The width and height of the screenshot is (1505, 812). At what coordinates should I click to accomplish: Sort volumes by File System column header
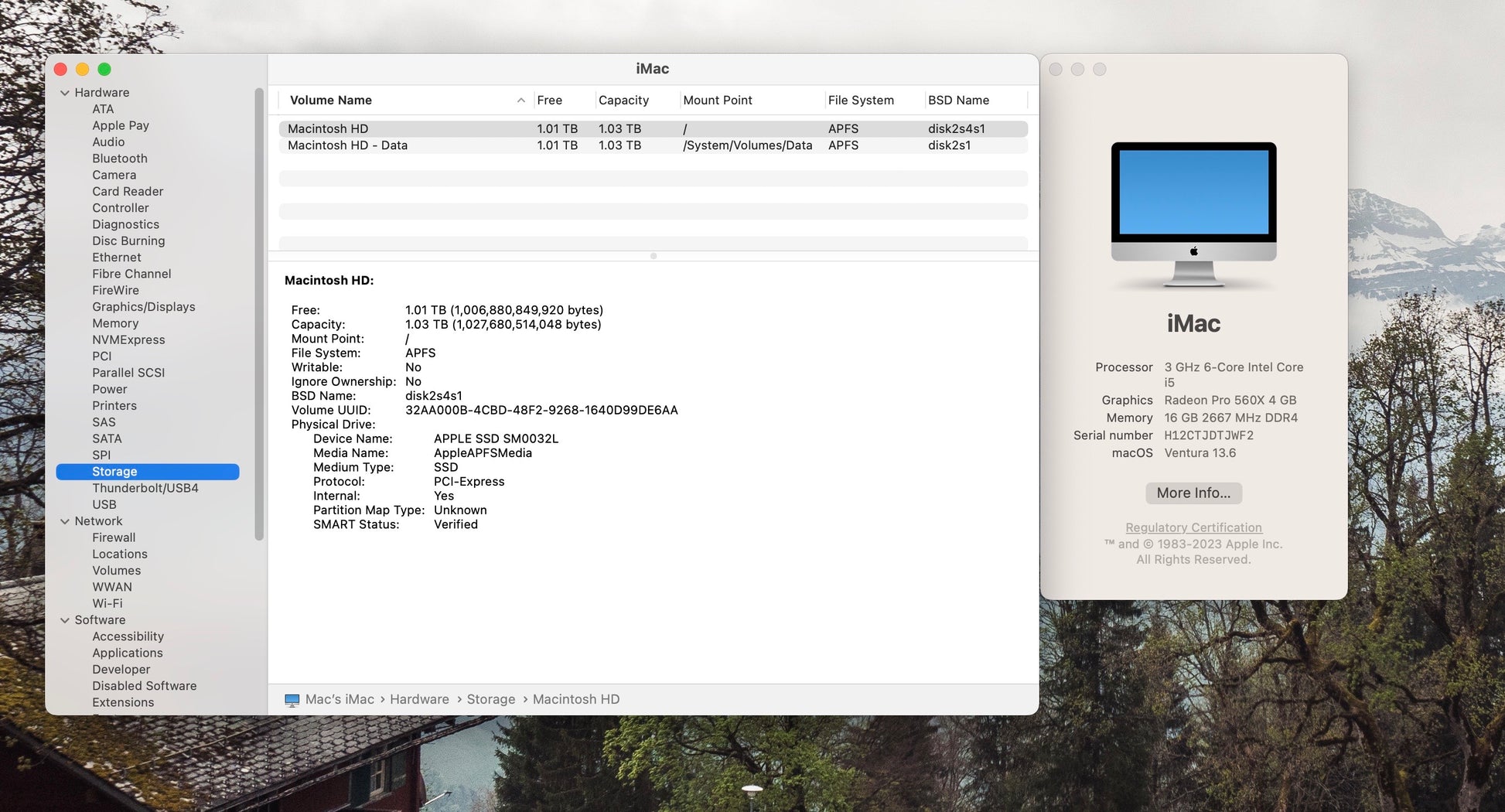click(860, 101)
